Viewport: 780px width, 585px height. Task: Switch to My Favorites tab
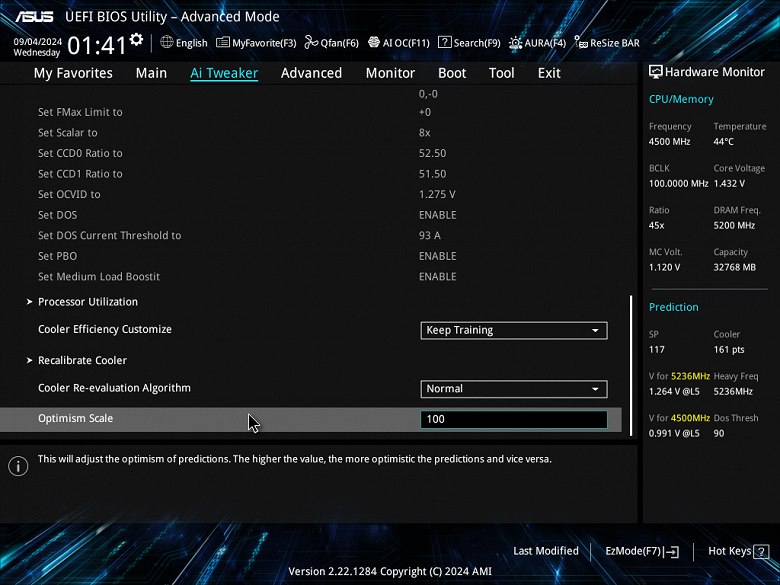(73, 73)
